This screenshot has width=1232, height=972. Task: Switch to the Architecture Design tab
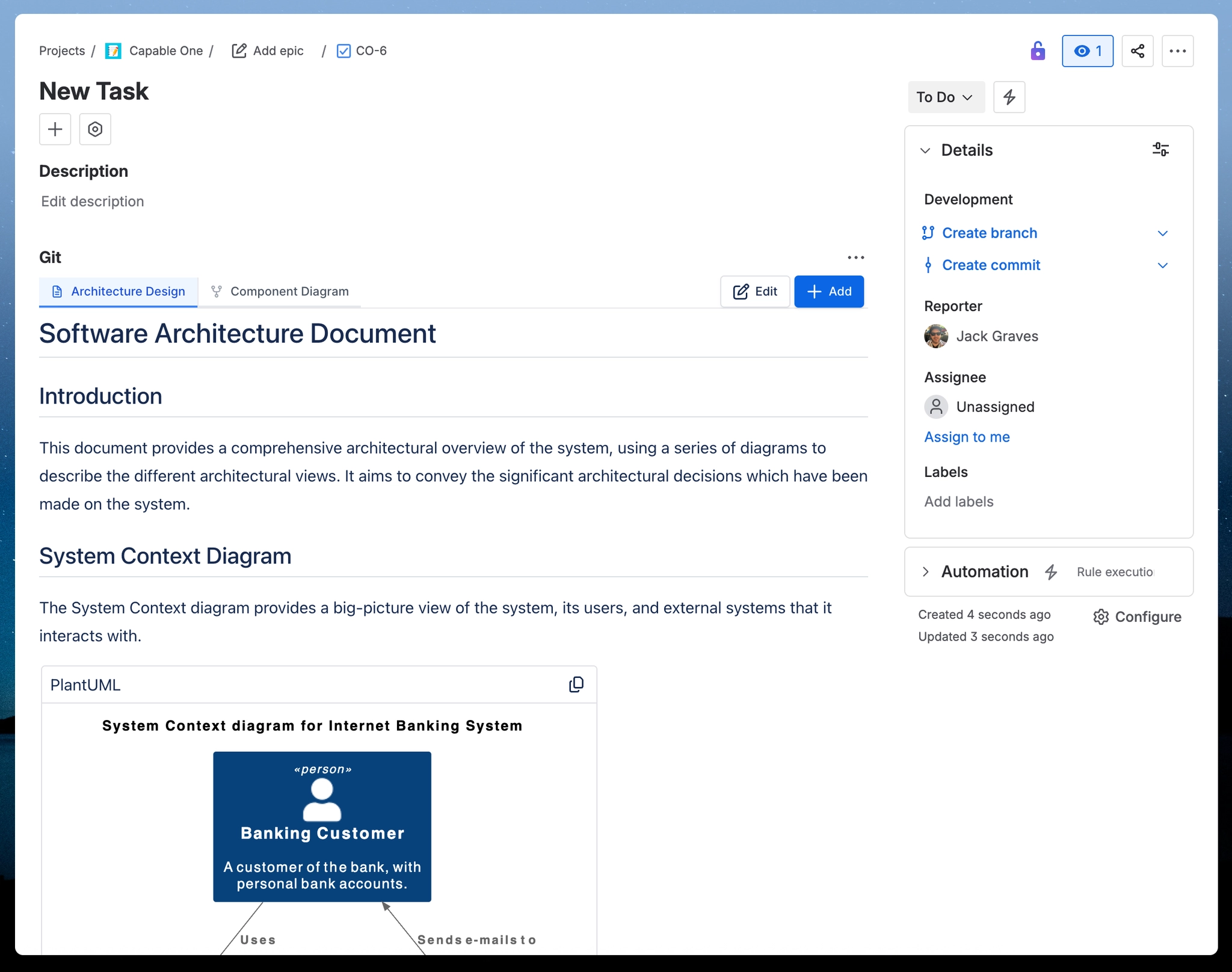pyautogui.click(x=119, y=292)
